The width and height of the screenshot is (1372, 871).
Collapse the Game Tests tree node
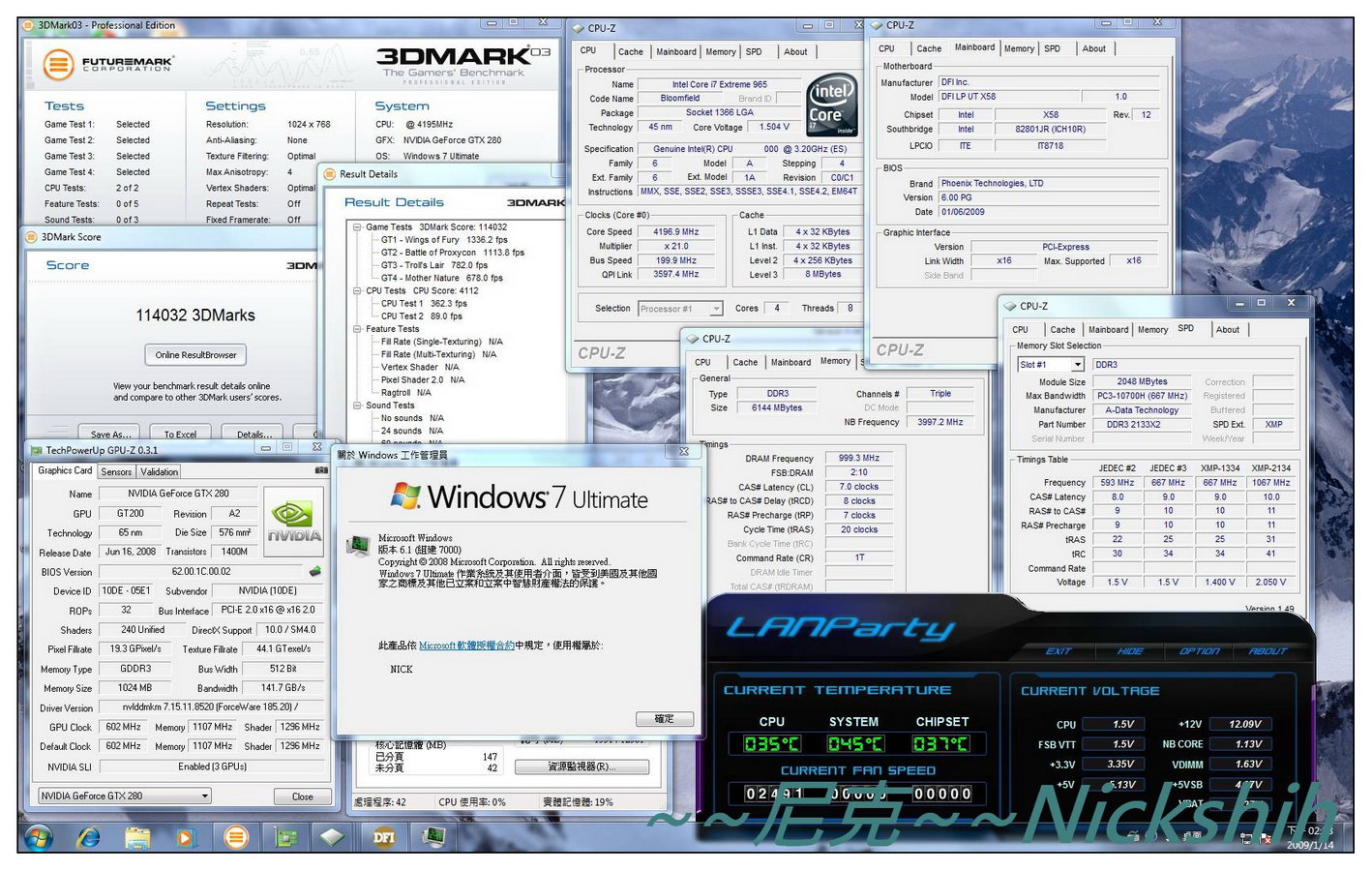click(356, 227)
